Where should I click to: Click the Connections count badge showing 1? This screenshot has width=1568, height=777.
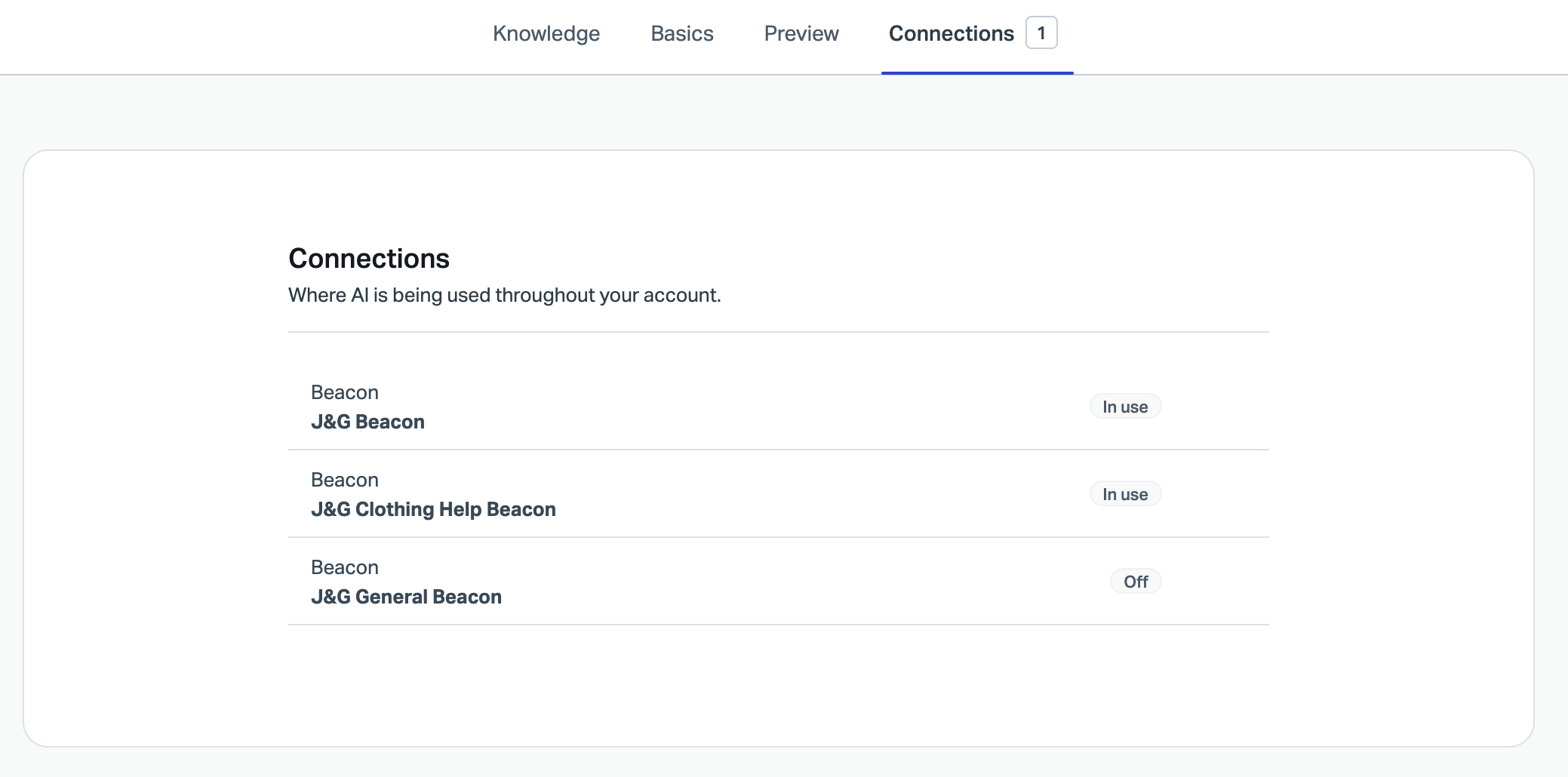[x=1041, y=33]
